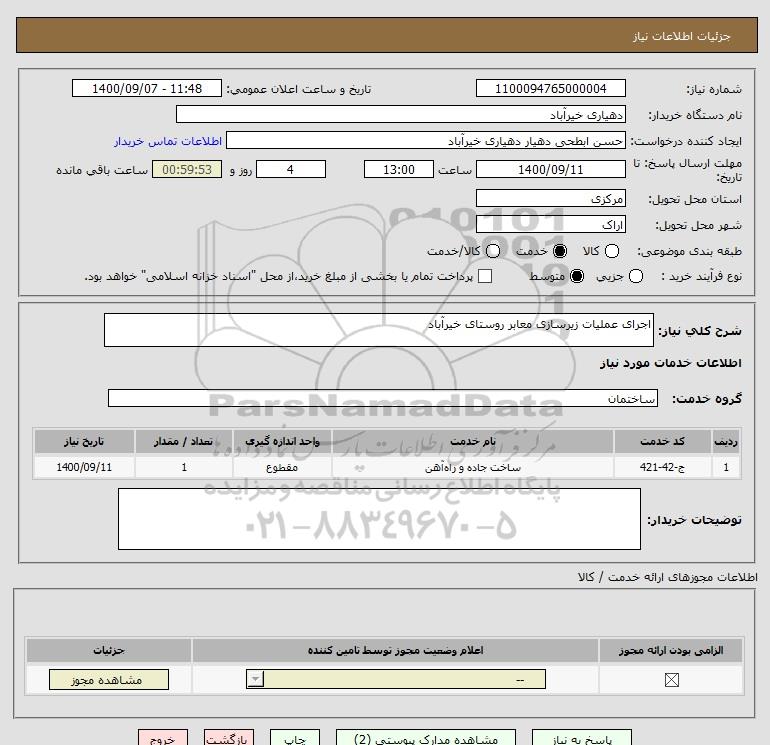This screenshot has height=745, width=770.
Task: Open the اطلاعات تماس خریدار link
Action: (x=168, y=141)
